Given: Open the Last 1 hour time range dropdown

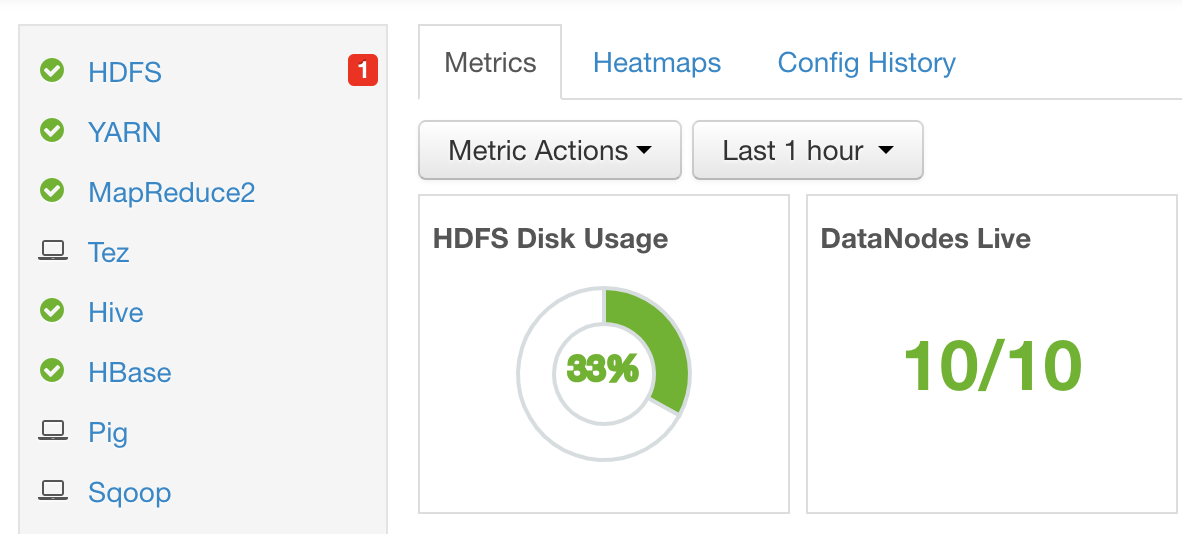Looking at the screenshot, I should pos(807,150).
